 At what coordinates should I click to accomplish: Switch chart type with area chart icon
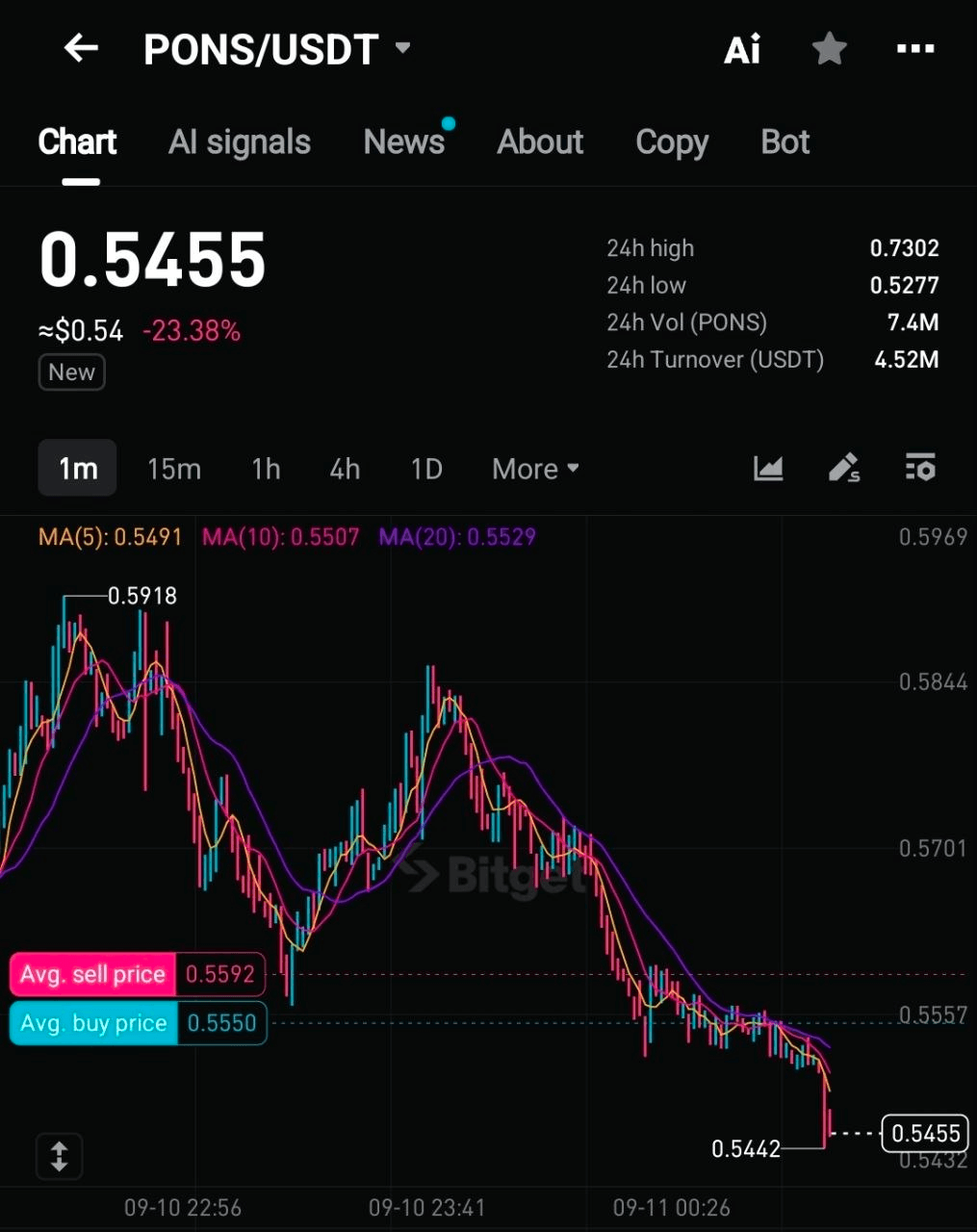click(x=768, y=469)
